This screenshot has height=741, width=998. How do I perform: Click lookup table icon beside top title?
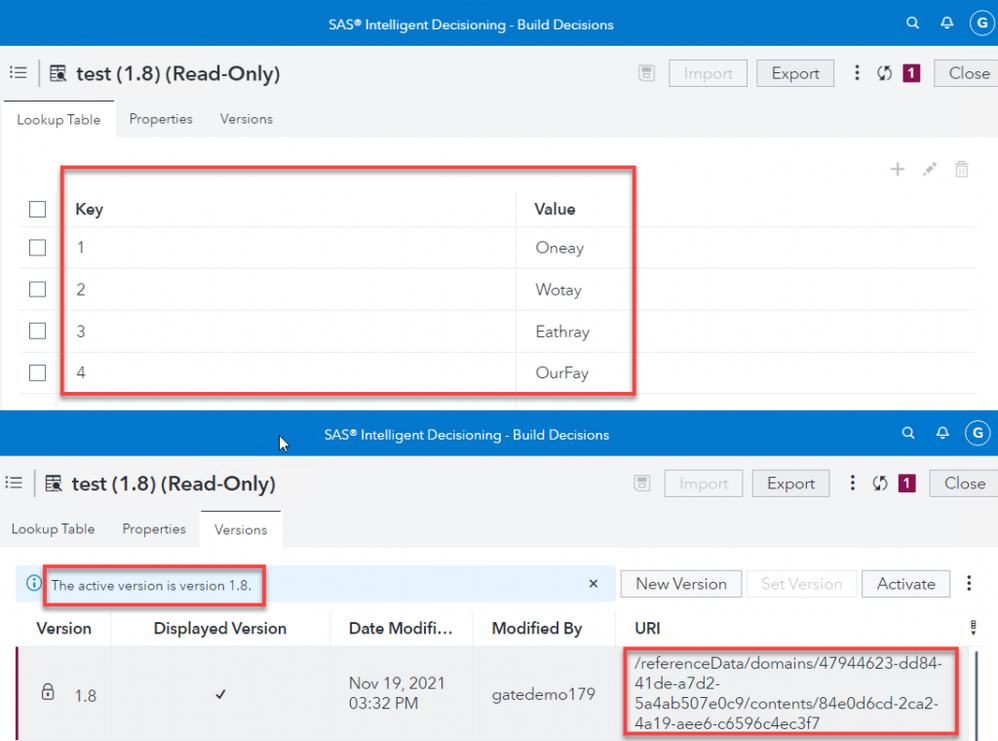pyautogui.click(x=58, y=73)
